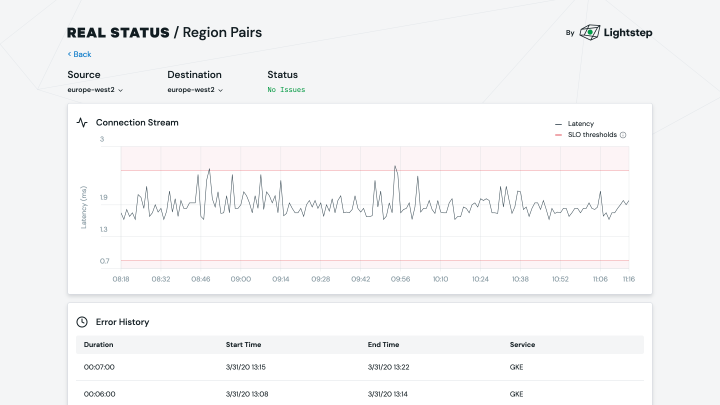This screenshot has height=405, width=720.
Task: Click the Lightstep logo icon
Action: 590,33
